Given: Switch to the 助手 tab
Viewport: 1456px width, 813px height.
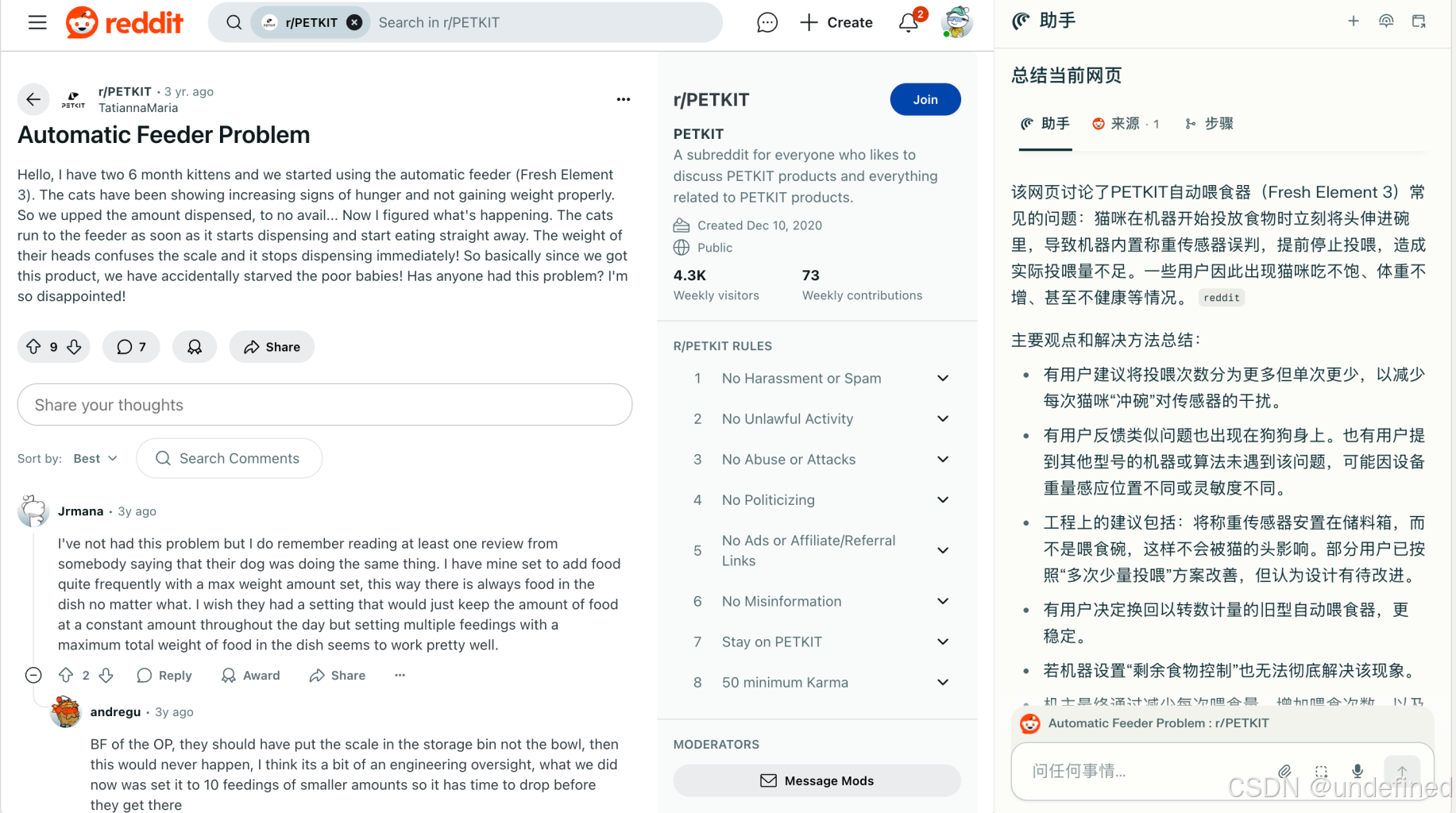Looking at the screenshot, I should click(x=1045, y=124).
